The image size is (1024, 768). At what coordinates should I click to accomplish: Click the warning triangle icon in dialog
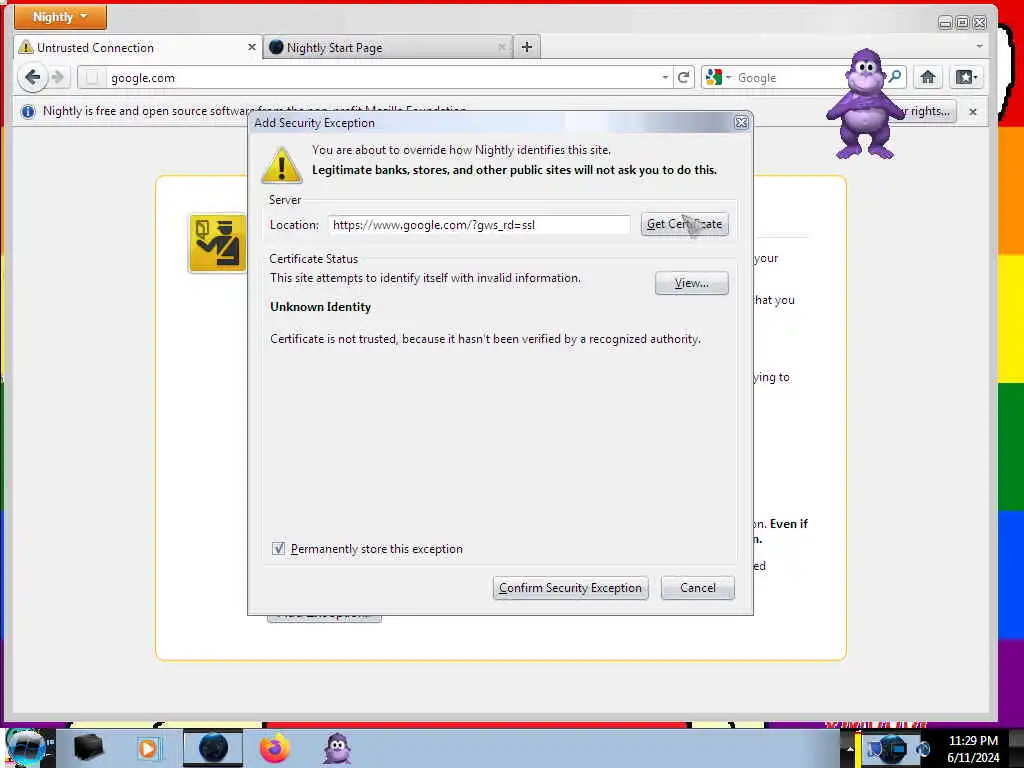click(x=281, y=165)
